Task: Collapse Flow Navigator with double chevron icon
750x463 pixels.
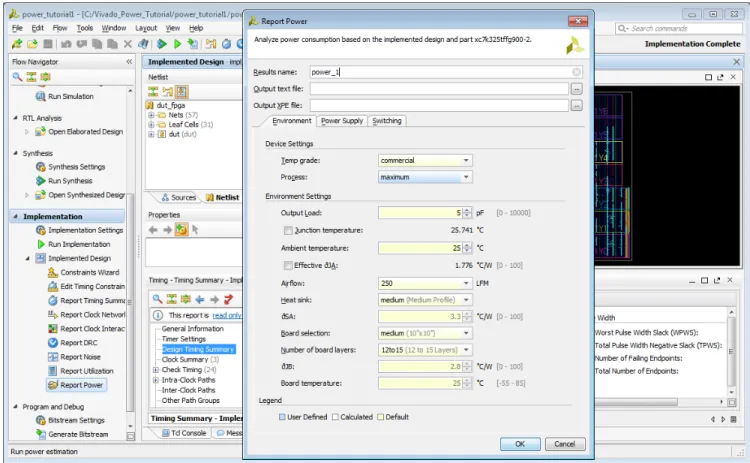Action: coord(129,62)
